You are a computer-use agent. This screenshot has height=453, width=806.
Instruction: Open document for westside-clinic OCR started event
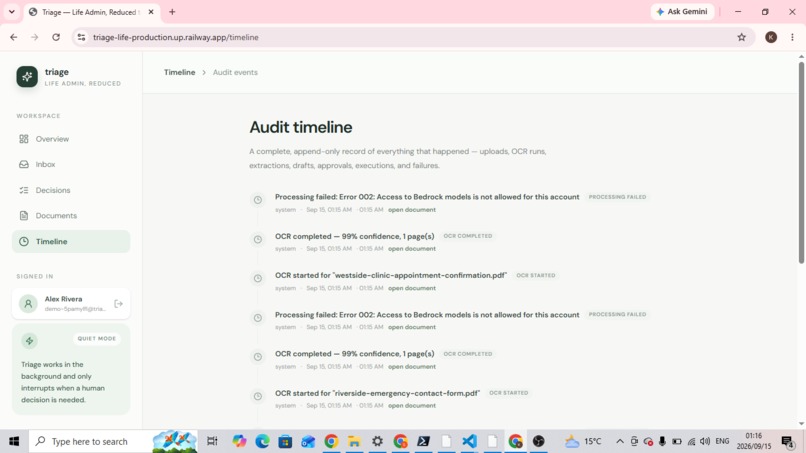click(x=412, y=288)
